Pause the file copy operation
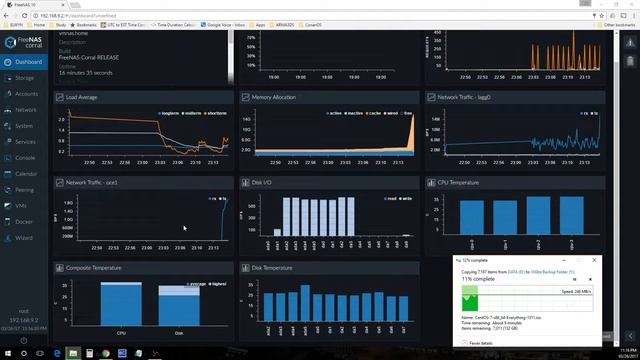Image resolution: width=640 pixels, height=360 pixels. click(574, 279)
